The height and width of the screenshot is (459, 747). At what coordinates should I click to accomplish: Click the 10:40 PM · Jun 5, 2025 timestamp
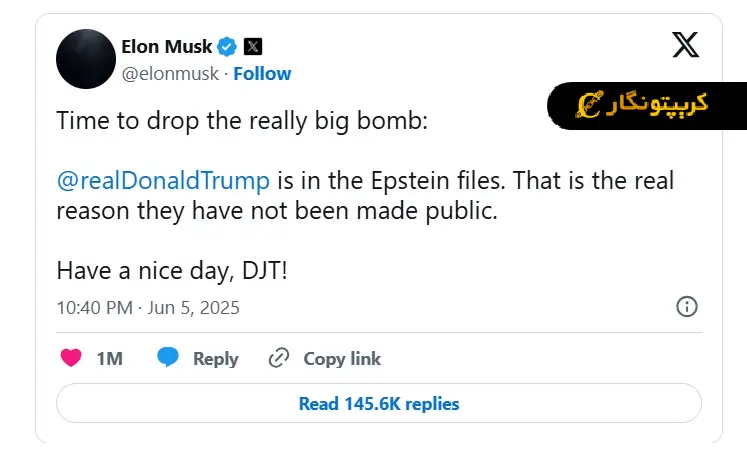click(x=148, y=307)
